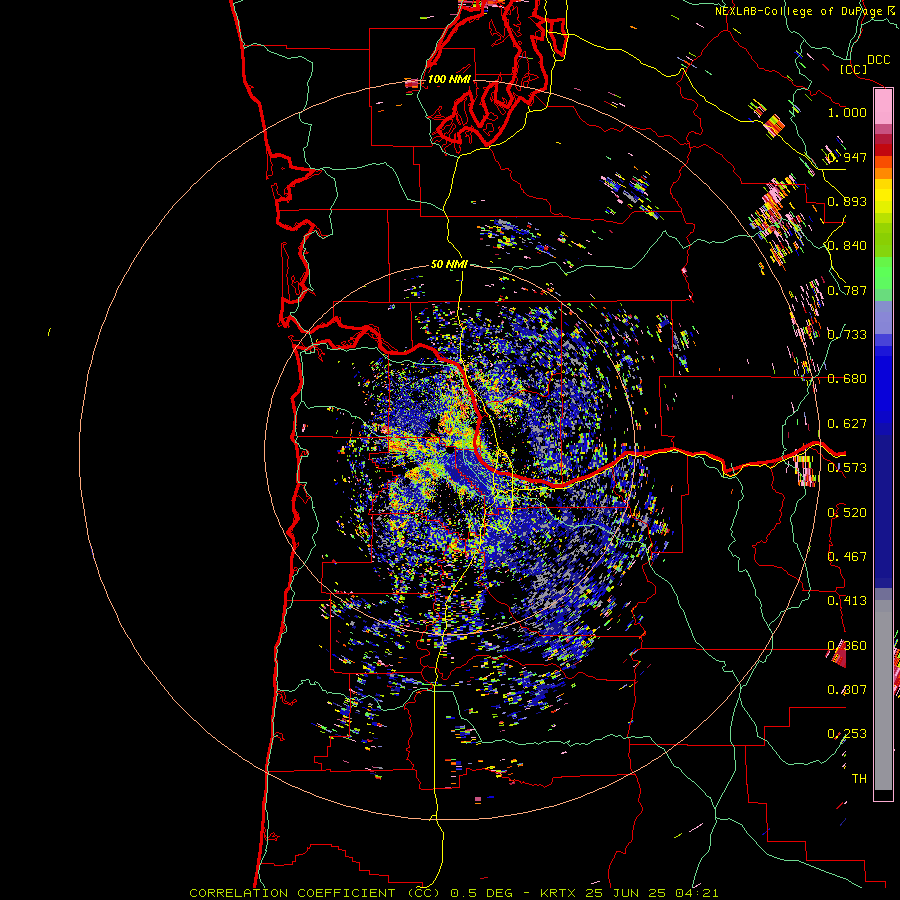The image size is (900, 900).
Task: Click the 0.520 value on the color scale
Action: point(847,512)
